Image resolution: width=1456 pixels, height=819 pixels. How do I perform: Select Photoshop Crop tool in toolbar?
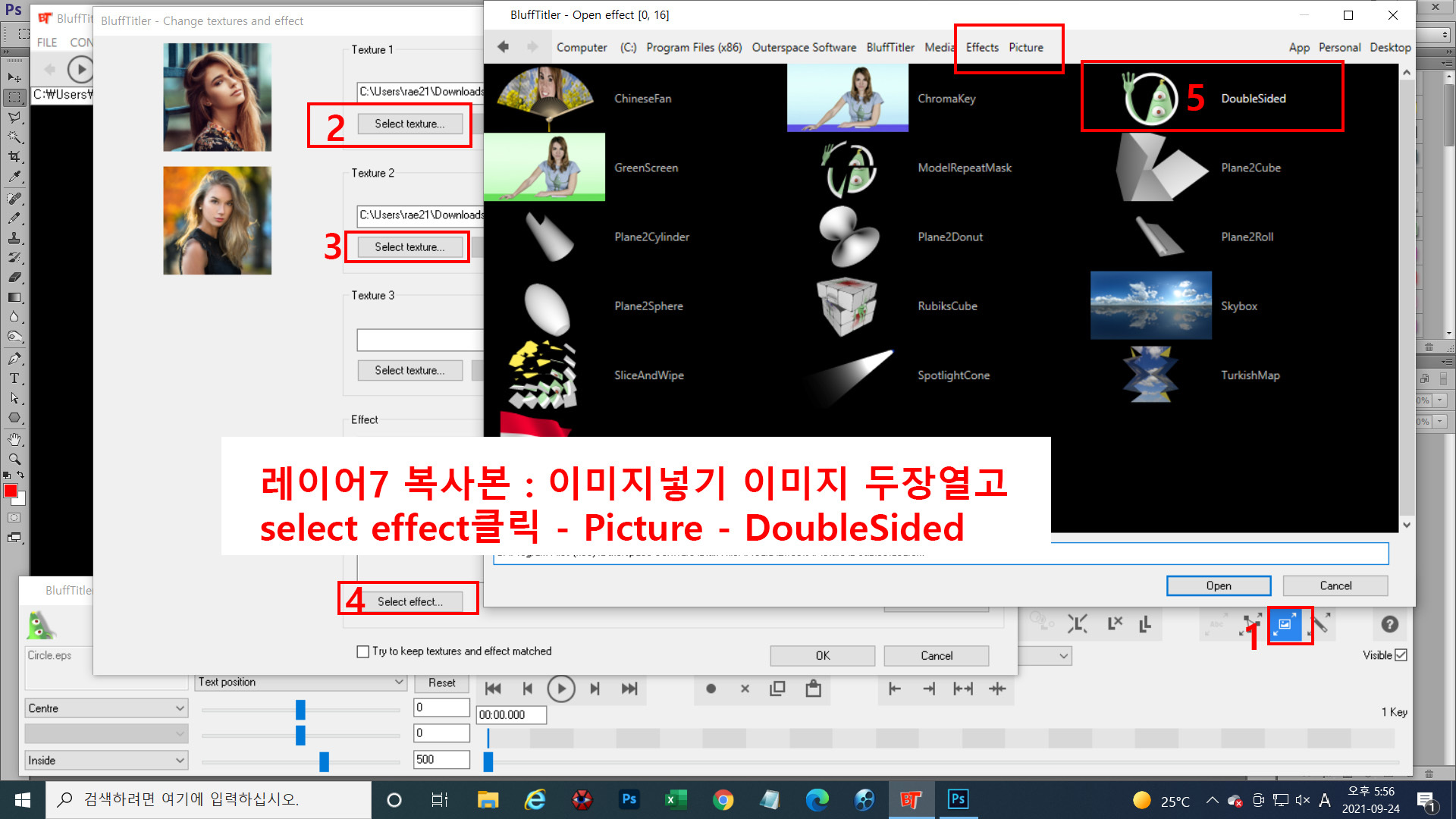[14, 157]
